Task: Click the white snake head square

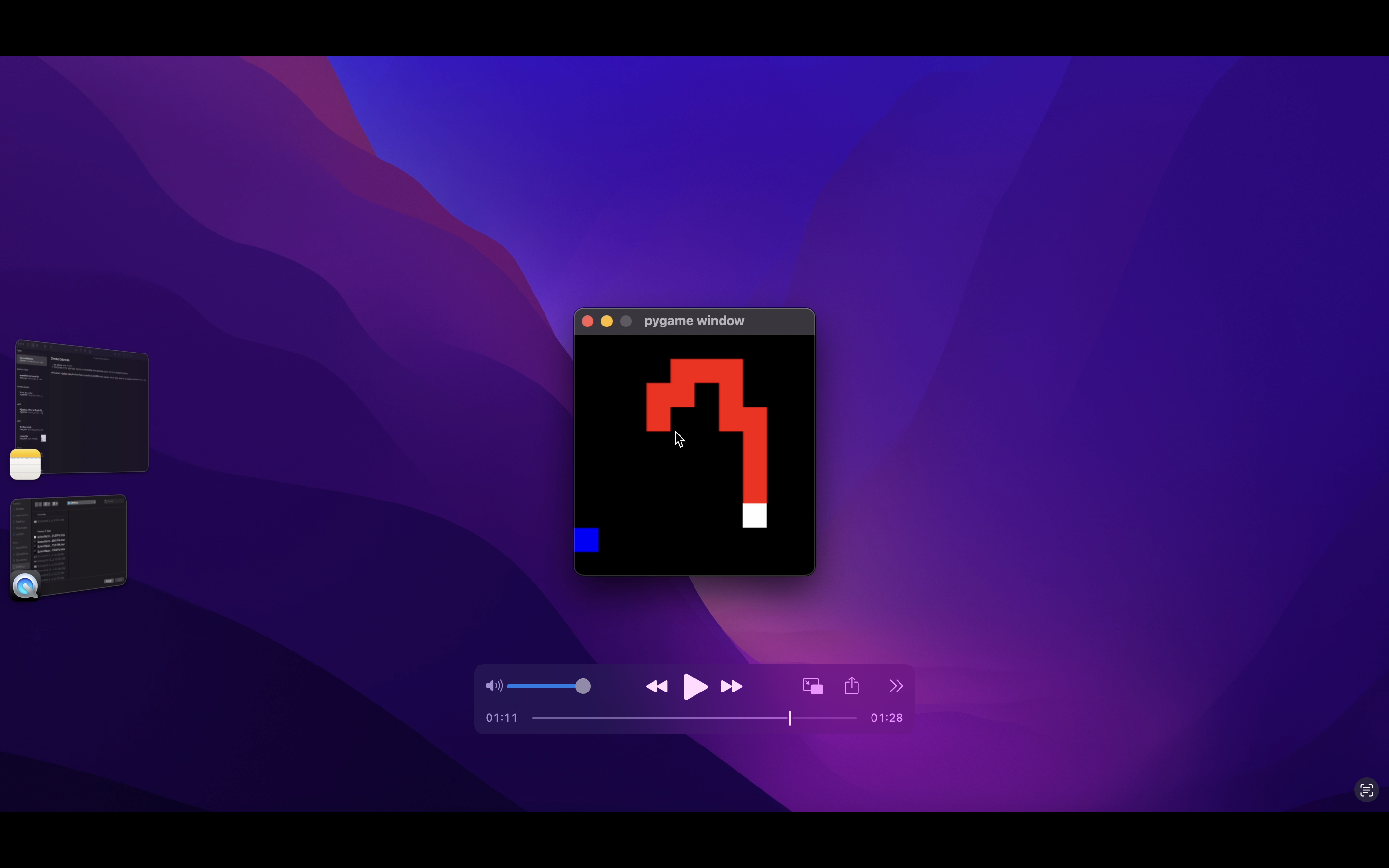Action: tap(754, 515)
